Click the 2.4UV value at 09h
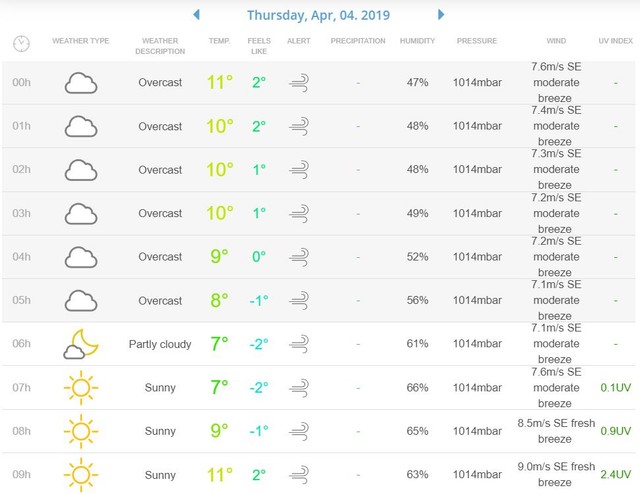640x494 pixels. pos(615,474)
